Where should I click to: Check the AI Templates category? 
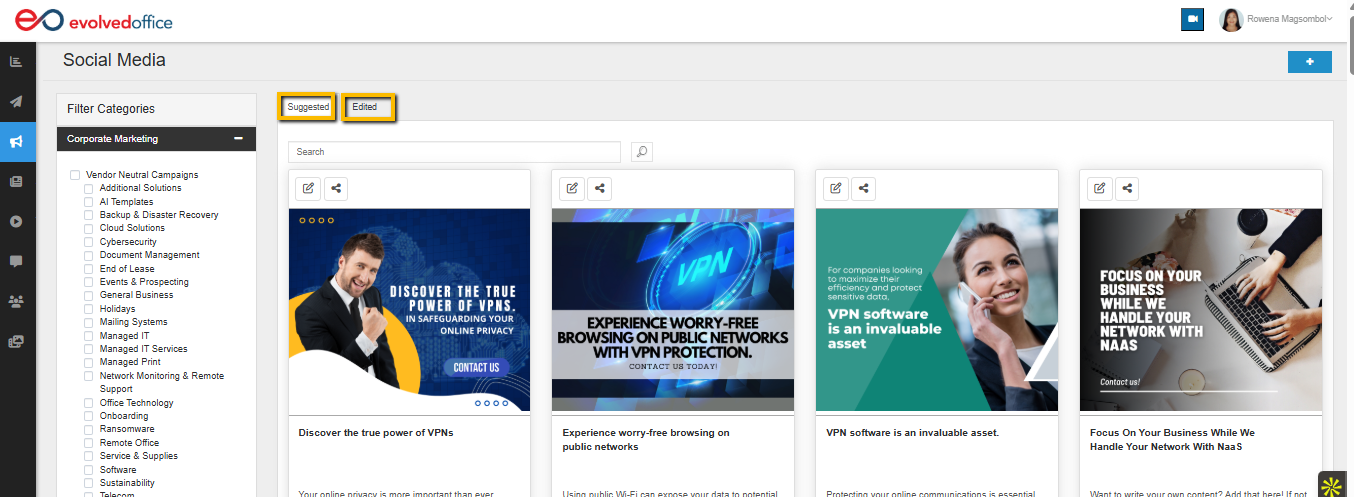pos(88,202)
